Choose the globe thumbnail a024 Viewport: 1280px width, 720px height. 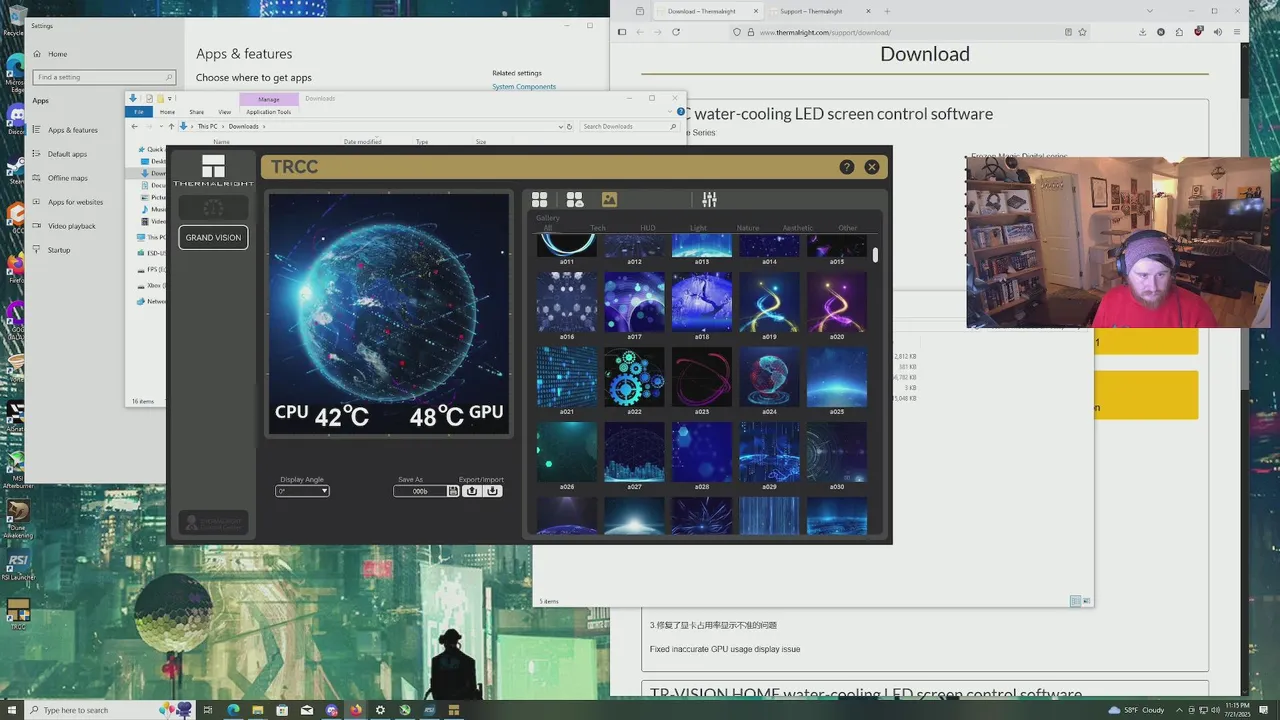click(x=769, y=377)
